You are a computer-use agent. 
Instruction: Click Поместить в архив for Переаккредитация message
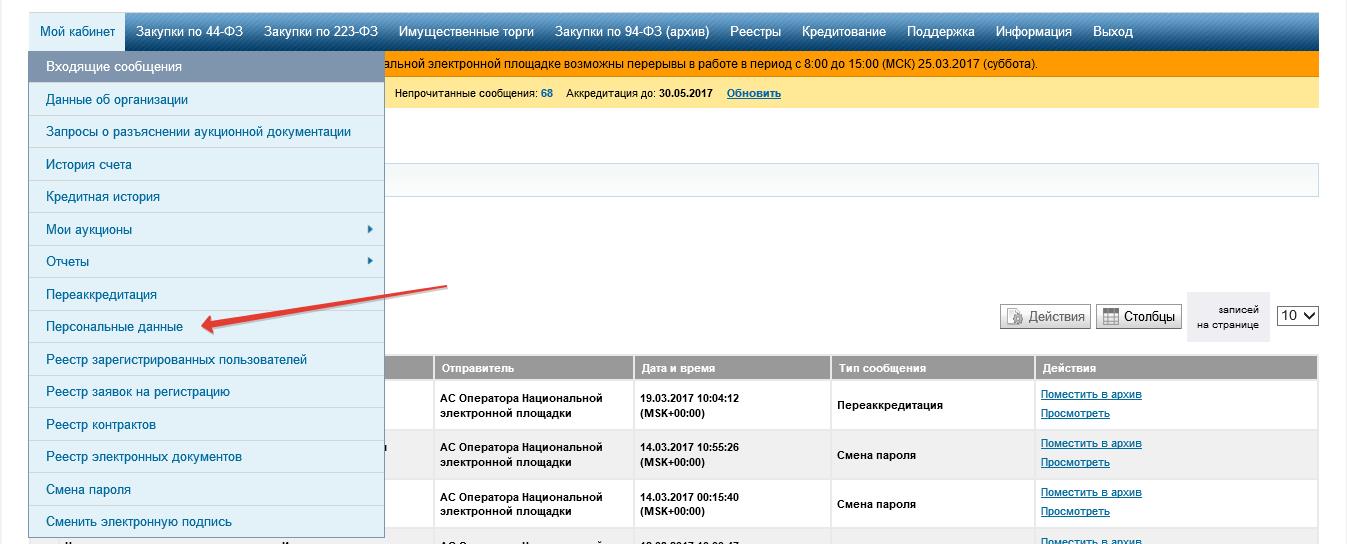1091,394
